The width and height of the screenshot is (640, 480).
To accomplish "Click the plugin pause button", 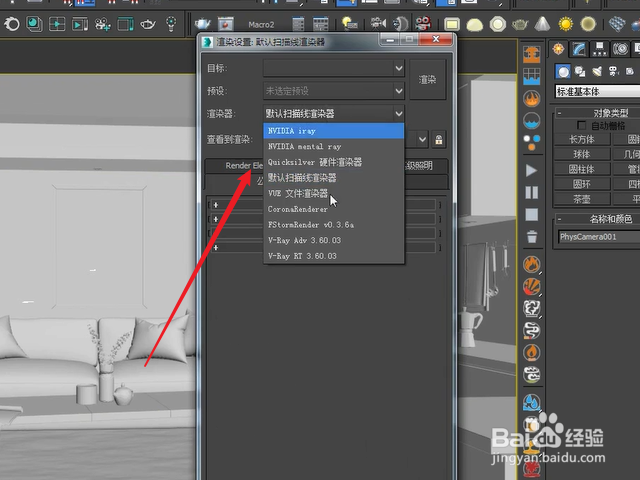I will point(531,192).
